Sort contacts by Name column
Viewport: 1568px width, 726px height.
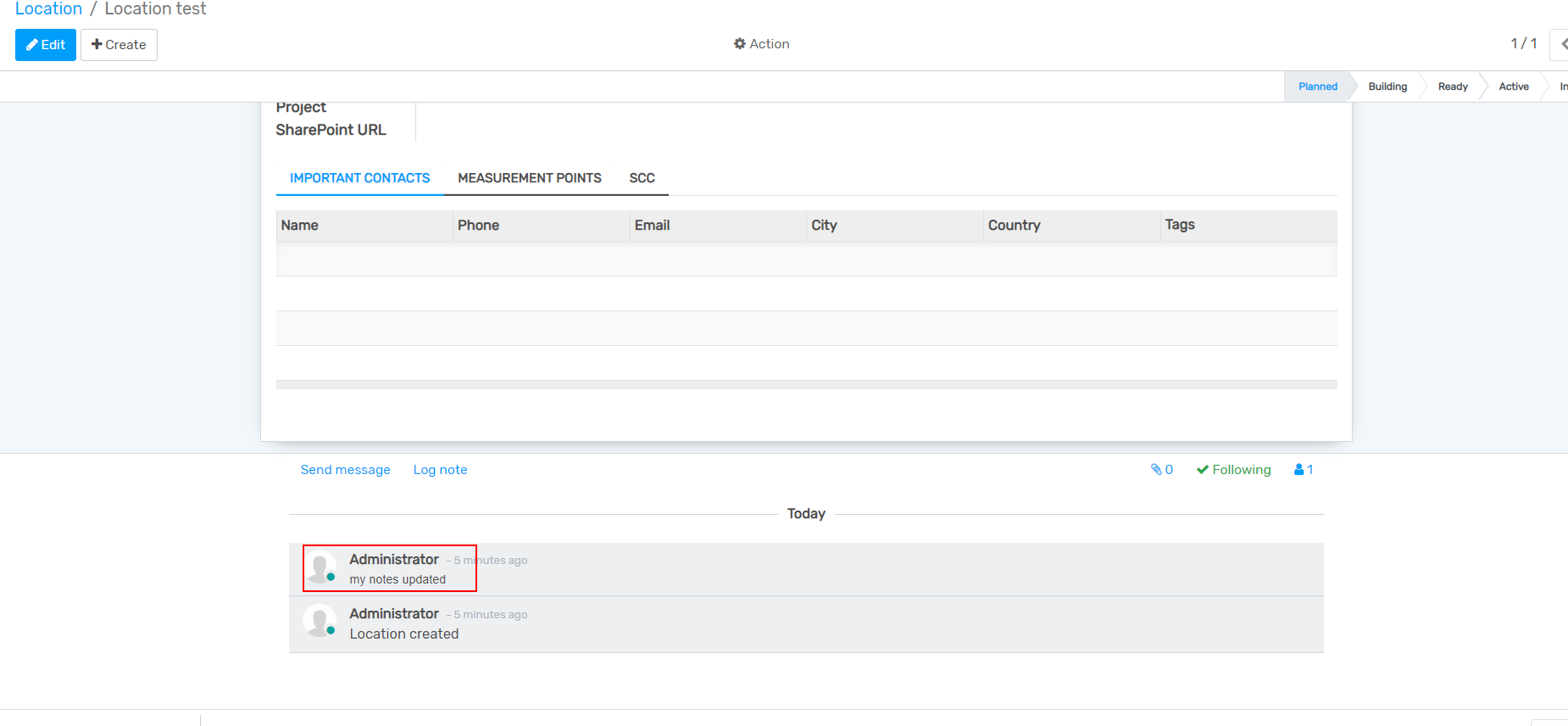300,226
